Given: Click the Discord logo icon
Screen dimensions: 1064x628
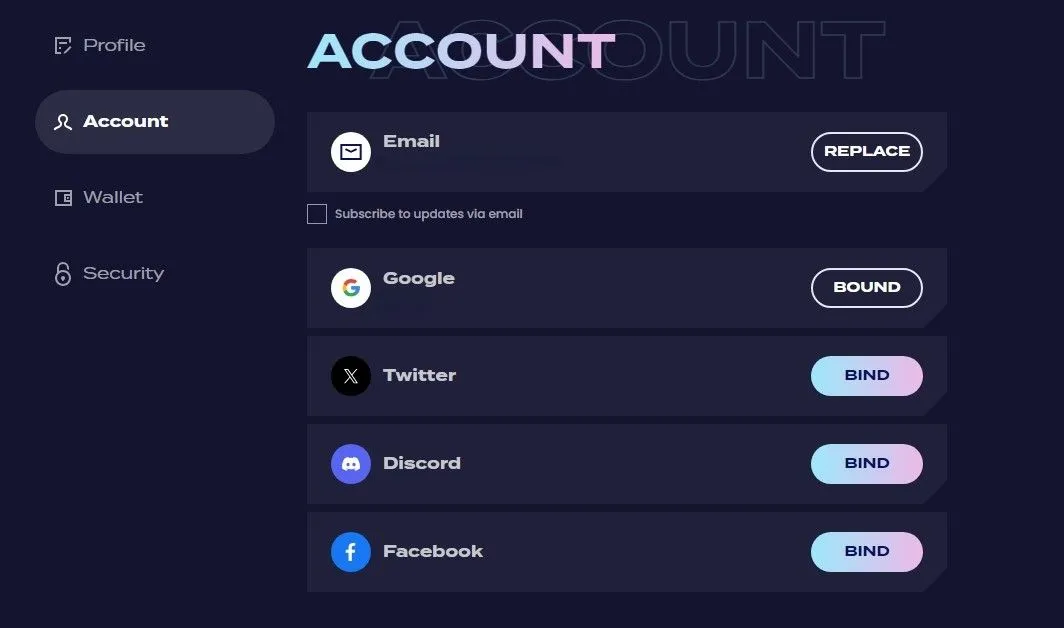Looking at the screenshot, I should coord(350,463).
